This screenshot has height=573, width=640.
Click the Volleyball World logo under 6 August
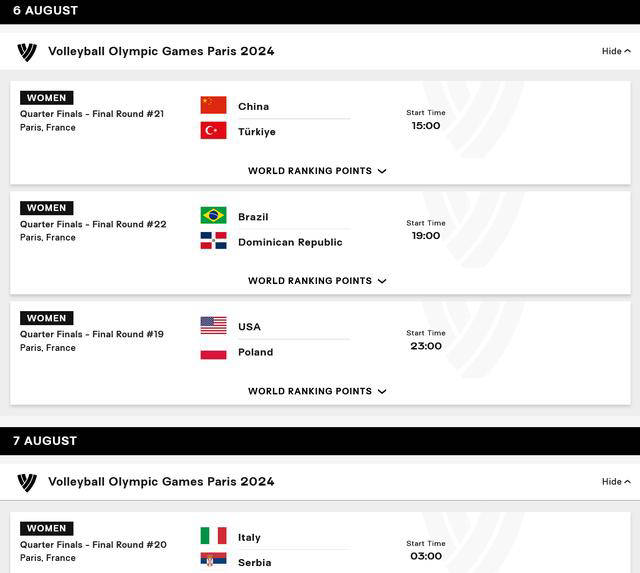[27, 52]
